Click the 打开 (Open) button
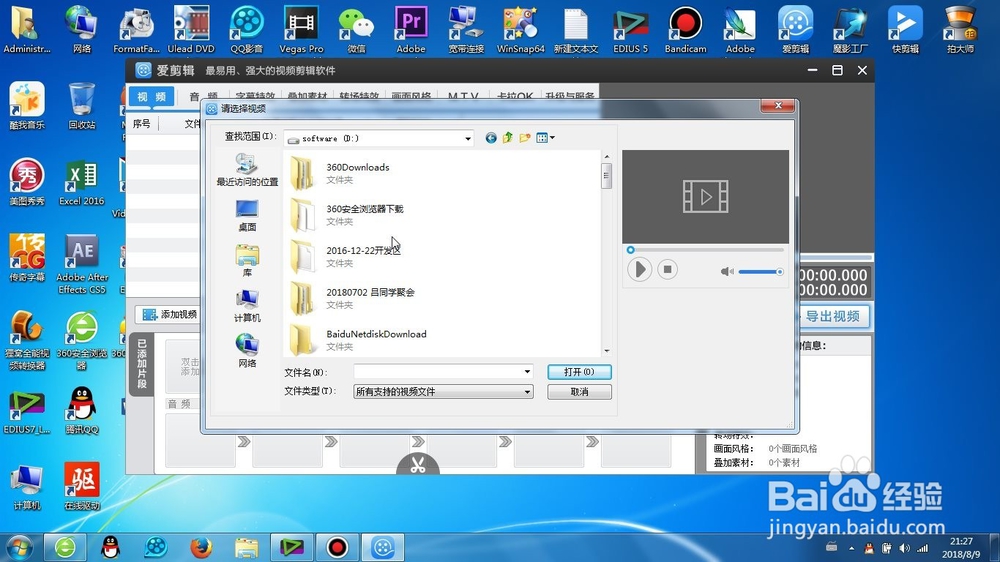 tap(579, 372)
